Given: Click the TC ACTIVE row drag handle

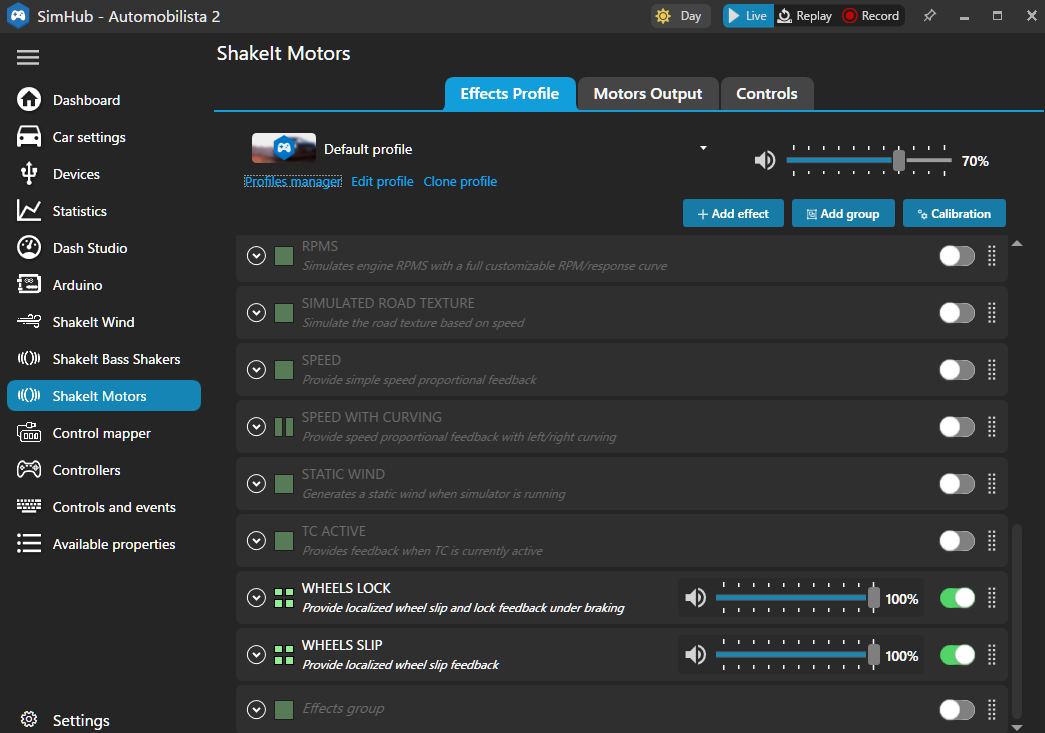Looking at the screenshot, I should pos(992,540).
